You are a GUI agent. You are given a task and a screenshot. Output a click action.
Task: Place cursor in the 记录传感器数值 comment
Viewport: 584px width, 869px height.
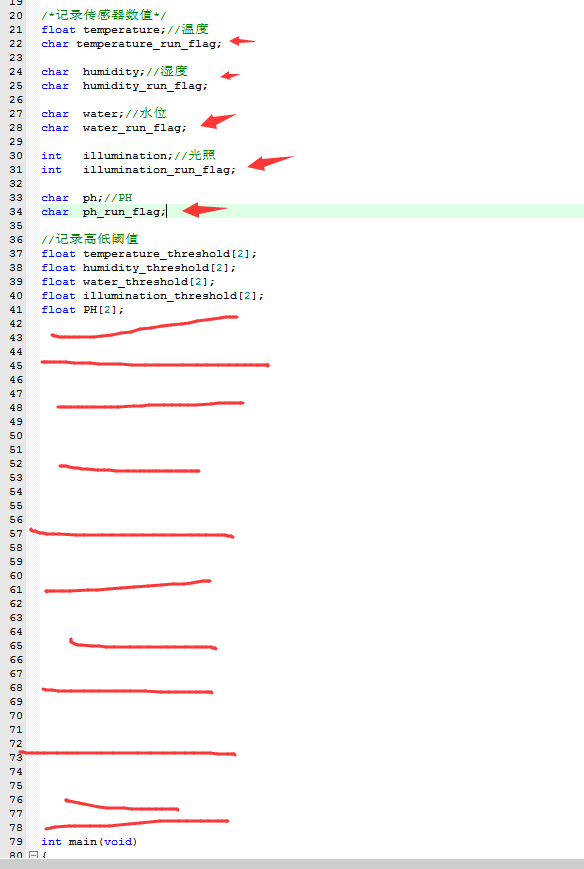pos(104,16)
